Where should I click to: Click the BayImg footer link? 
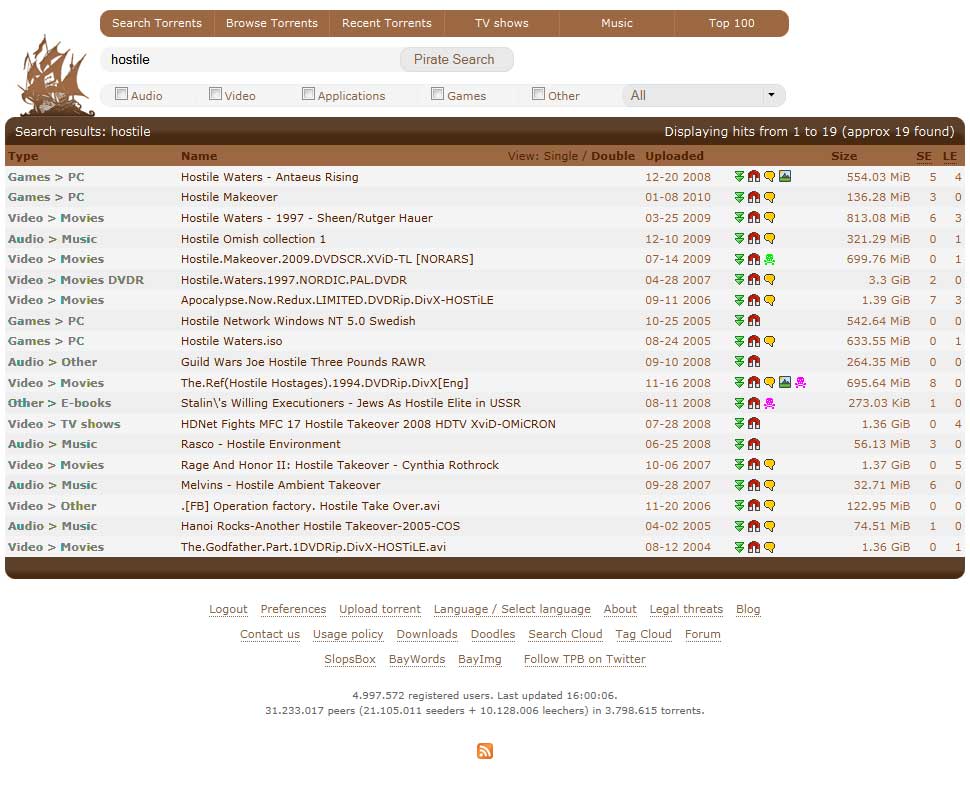point(479,660)
